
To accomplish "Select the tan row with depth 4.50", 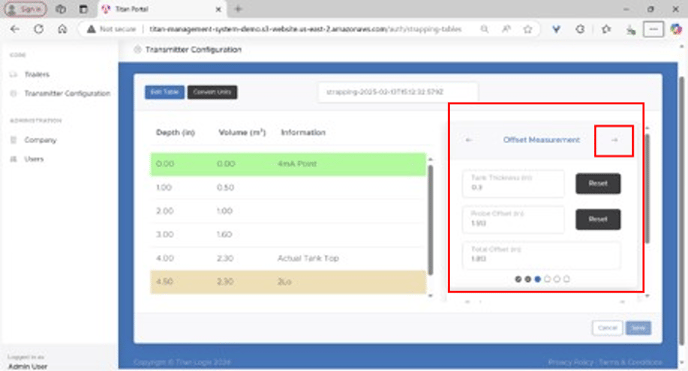I will 288,282.
